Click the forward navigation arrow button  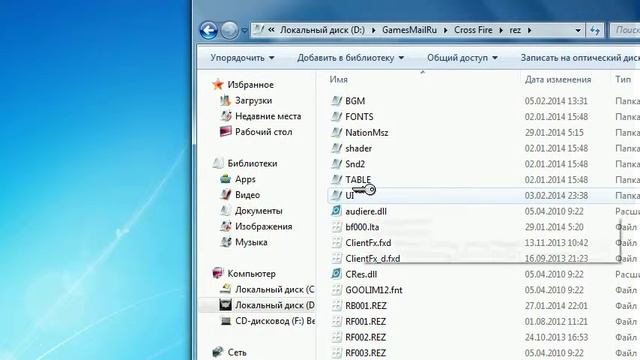(229, 30)
